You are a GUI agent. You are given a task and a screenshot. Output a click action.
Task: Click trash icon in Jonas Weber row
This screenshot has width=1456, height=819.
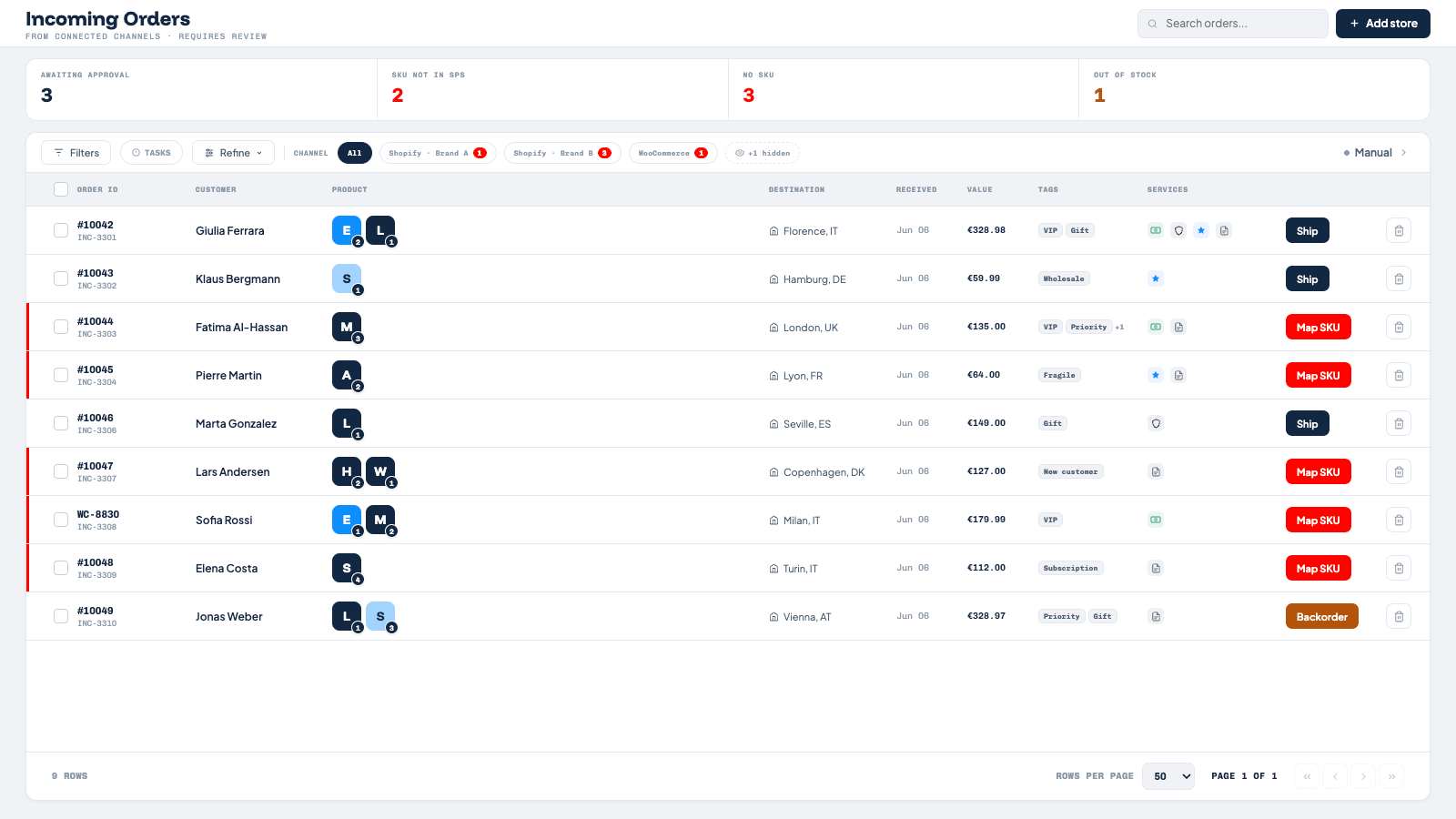[1399, 616]
